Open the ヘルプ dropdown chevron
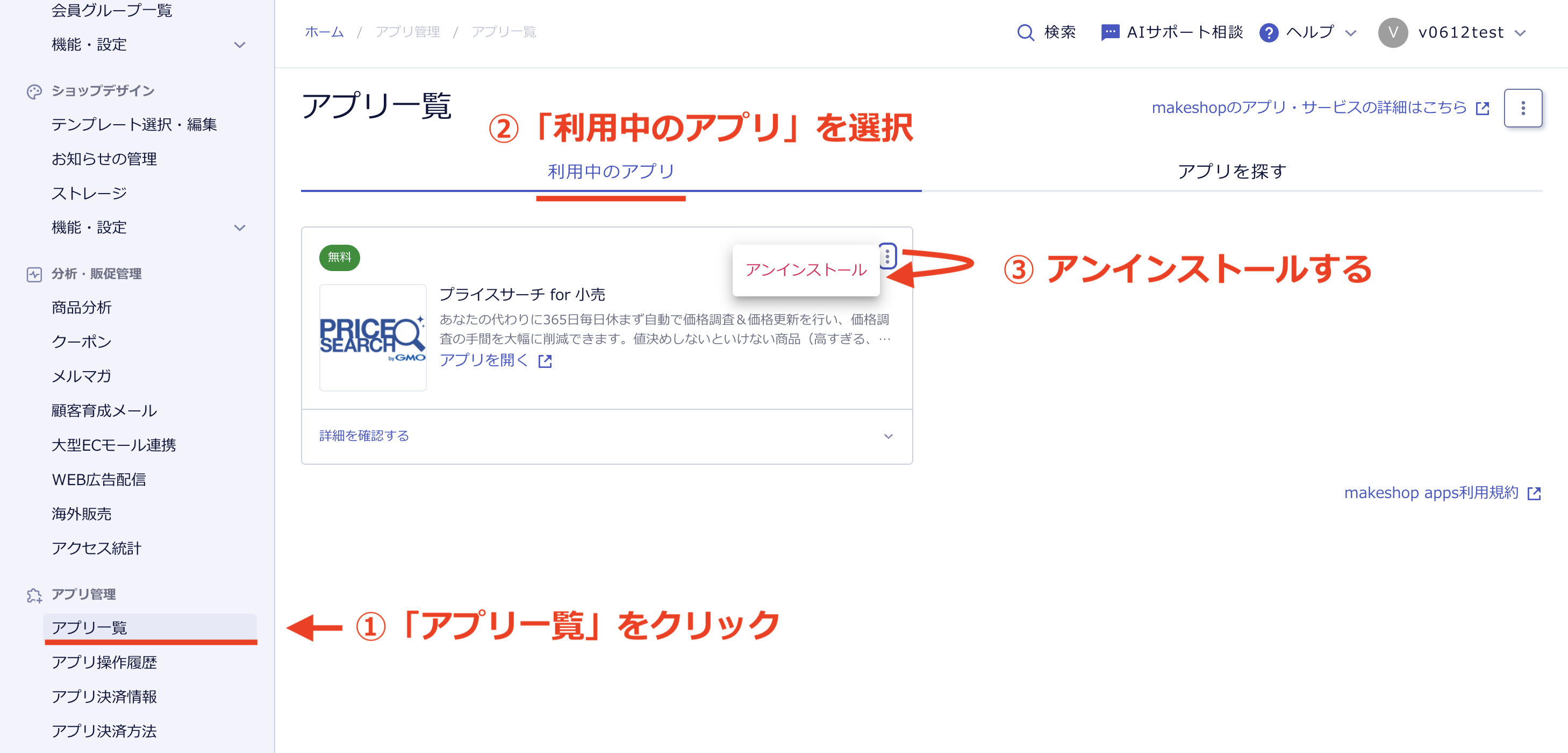This screenshot has height=753, width=1568. coord(1351,33)
